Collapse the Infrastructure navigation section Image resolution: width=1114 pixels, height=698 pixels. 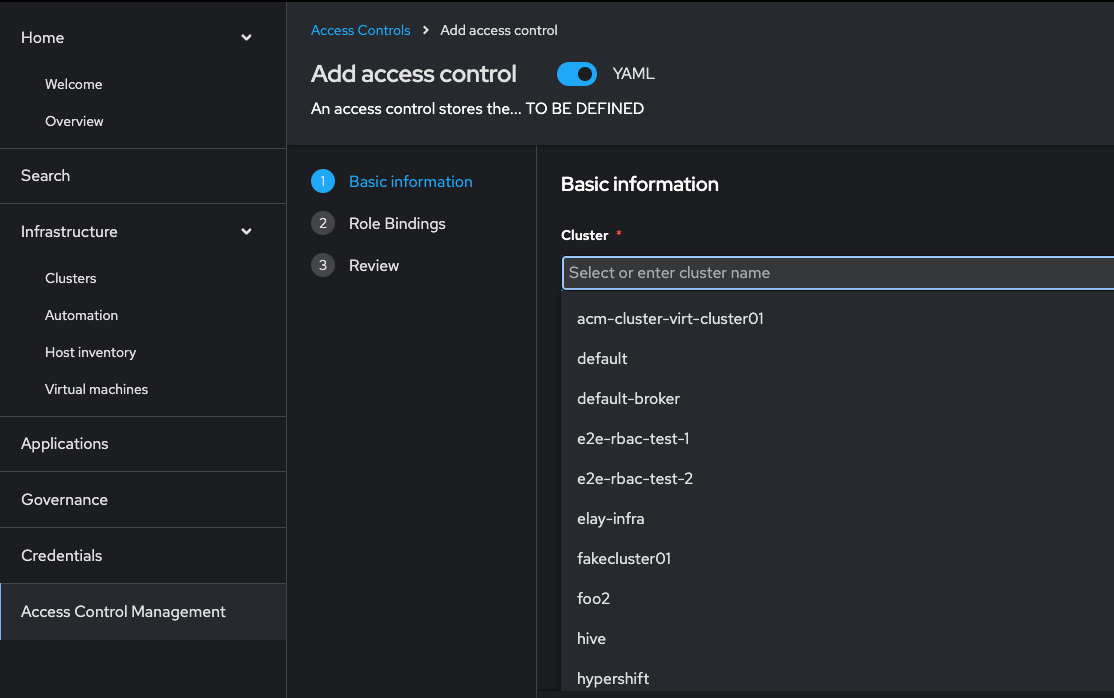point(246,232)
